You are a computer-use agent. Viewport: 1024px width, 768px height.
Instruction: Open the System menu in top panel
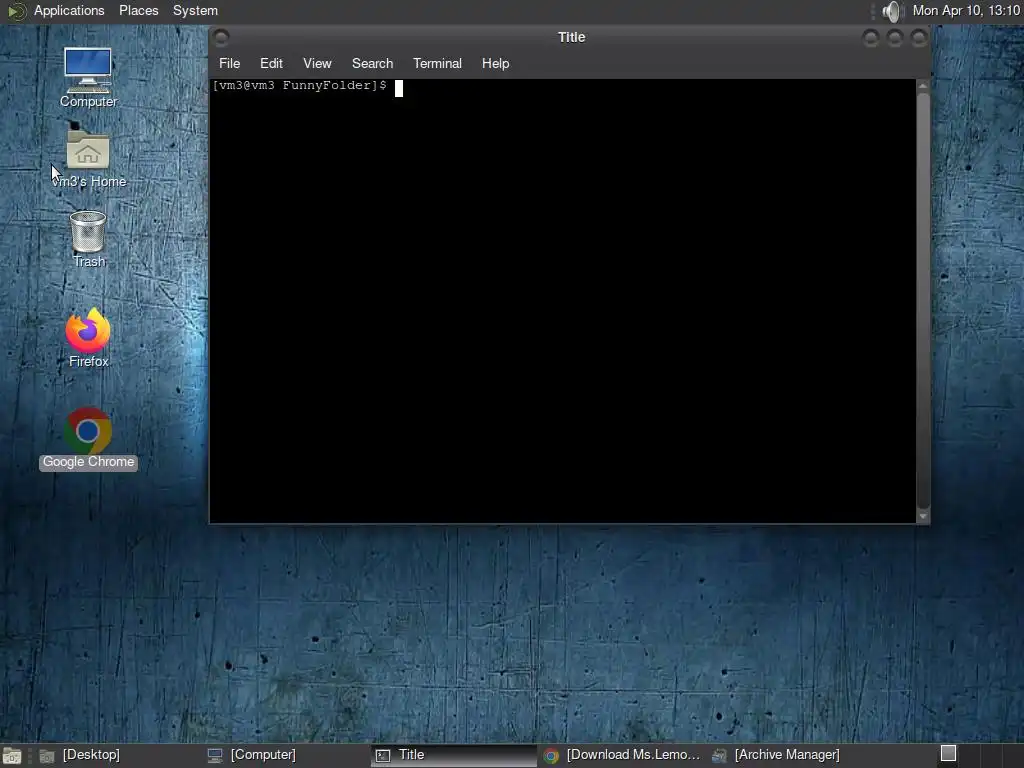(x=195, y=11)
